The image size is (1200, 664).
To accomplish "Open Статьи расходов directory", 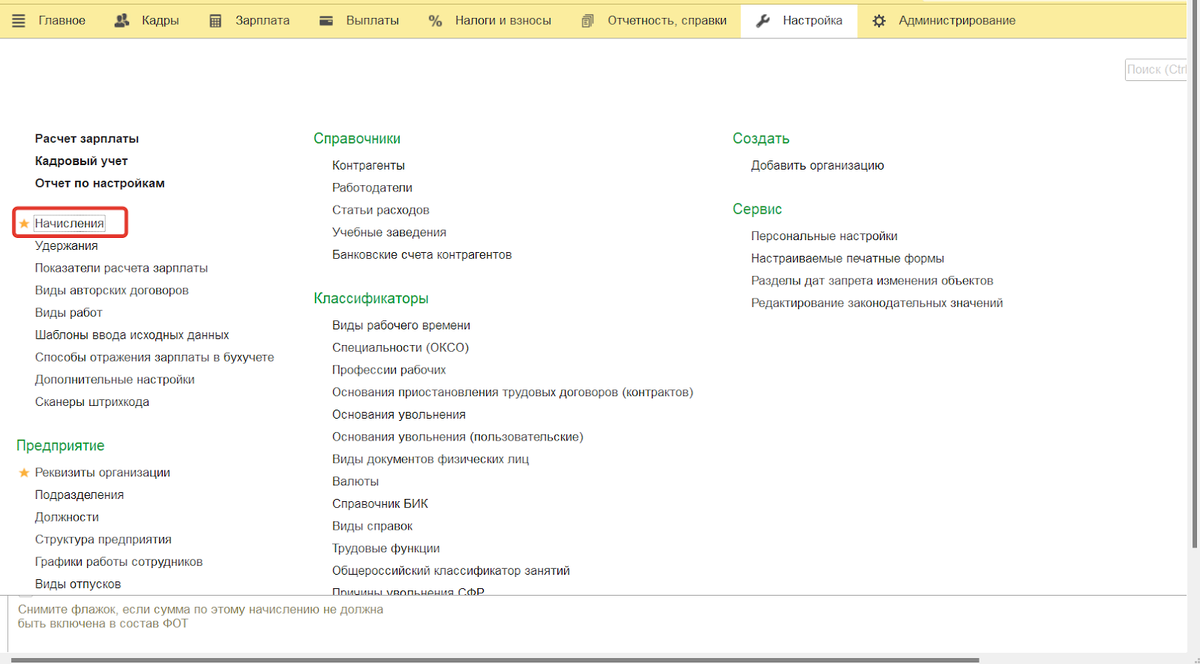I will [x=381, y=210].
